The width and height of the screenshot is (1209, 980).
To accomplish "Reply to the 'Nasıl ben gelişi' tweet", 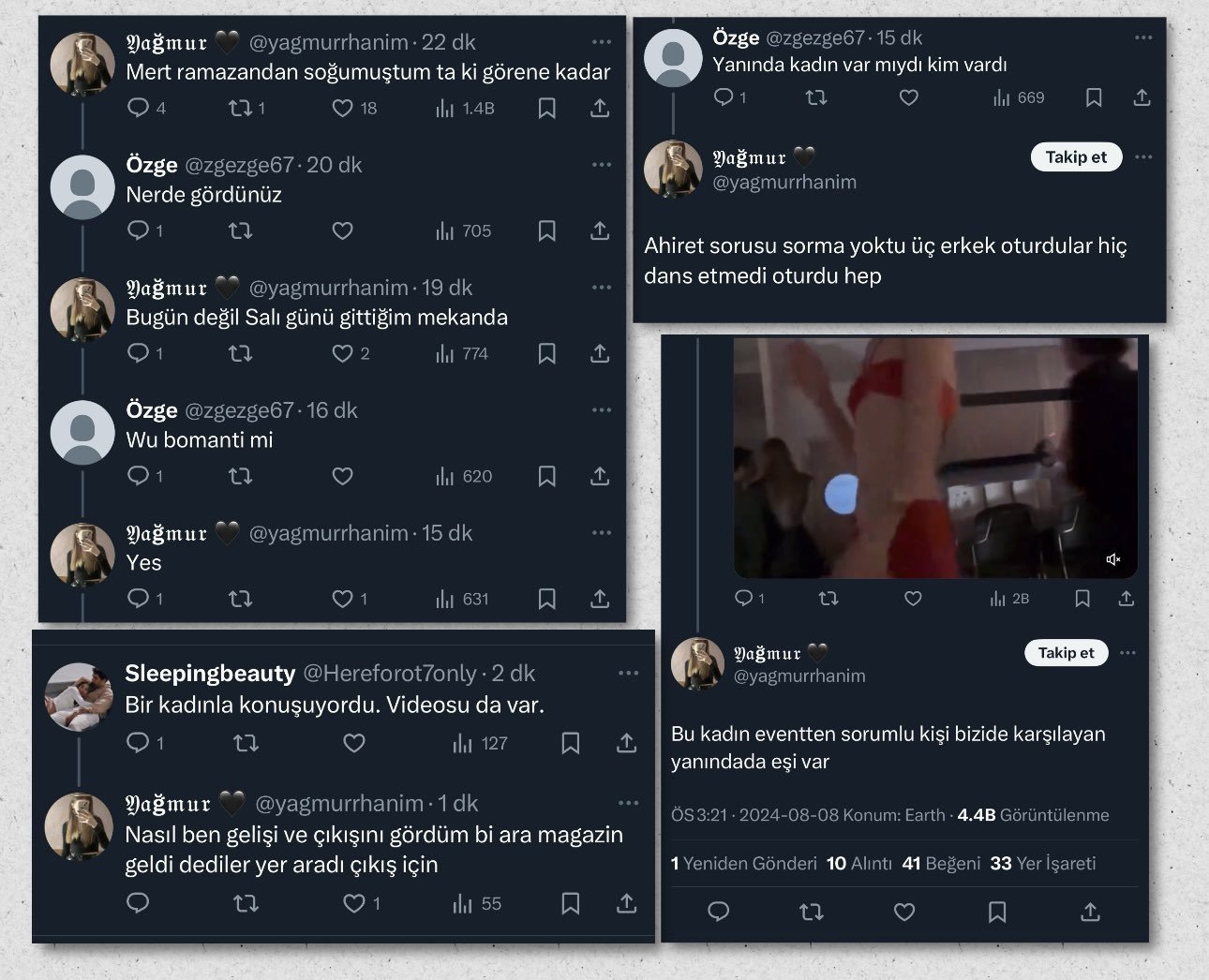I will click(x=138, y=903).
